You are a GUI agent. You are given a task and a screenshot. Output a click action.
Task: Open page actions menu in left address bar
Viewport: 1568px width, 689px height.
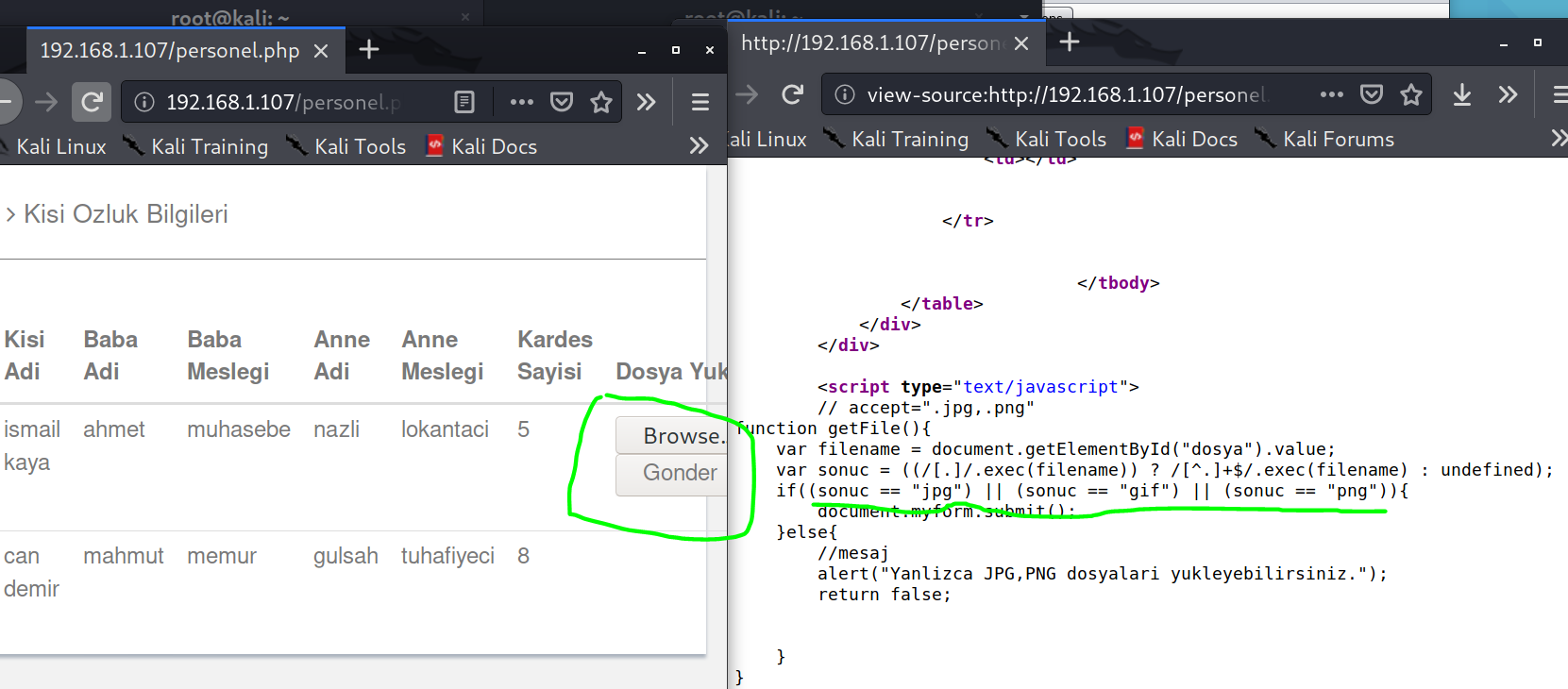[521, 102]
